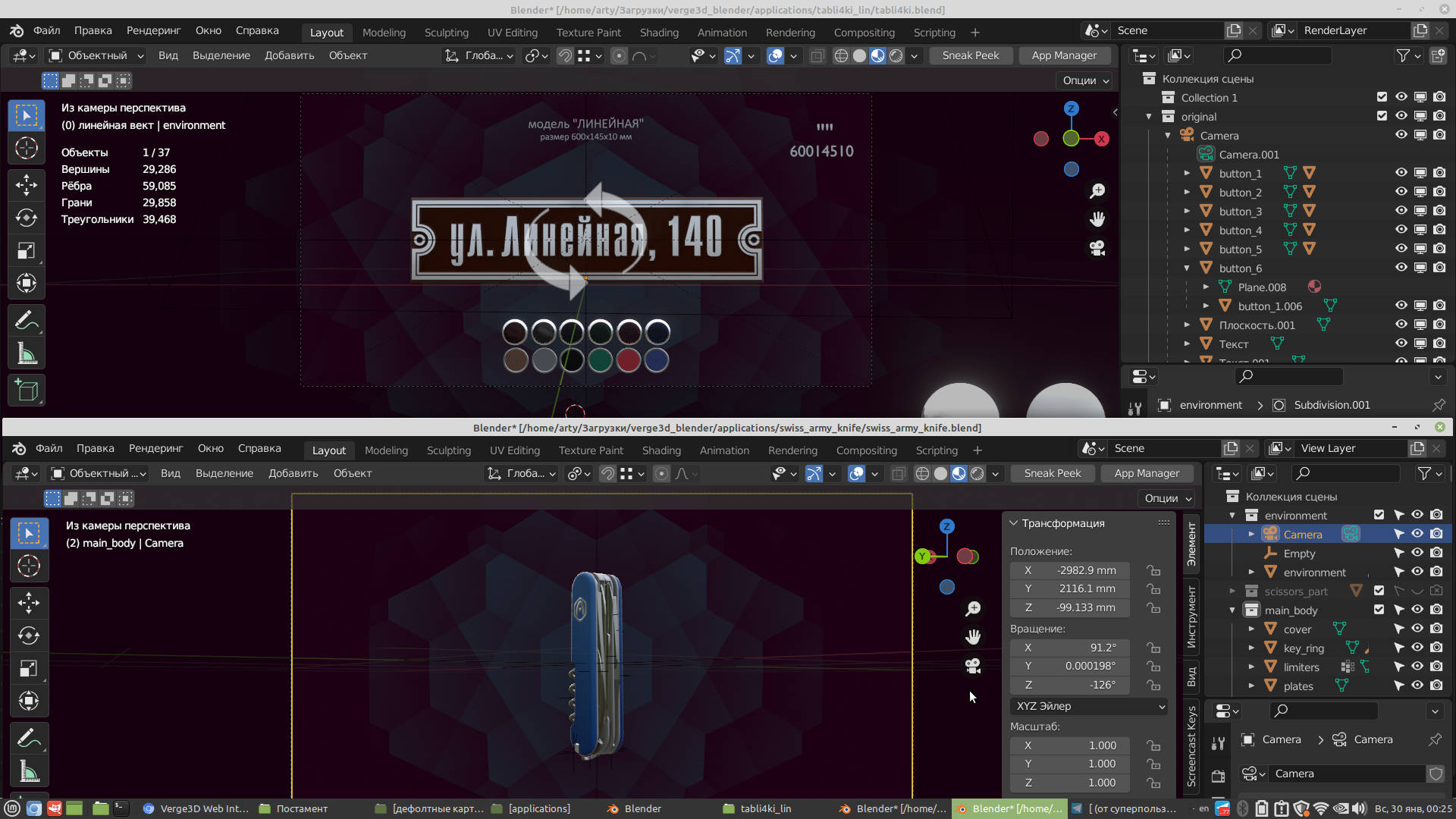The image size is (1456, 819).
Task: Click Camera name field in bottom properties
Action: (1346, 773)
